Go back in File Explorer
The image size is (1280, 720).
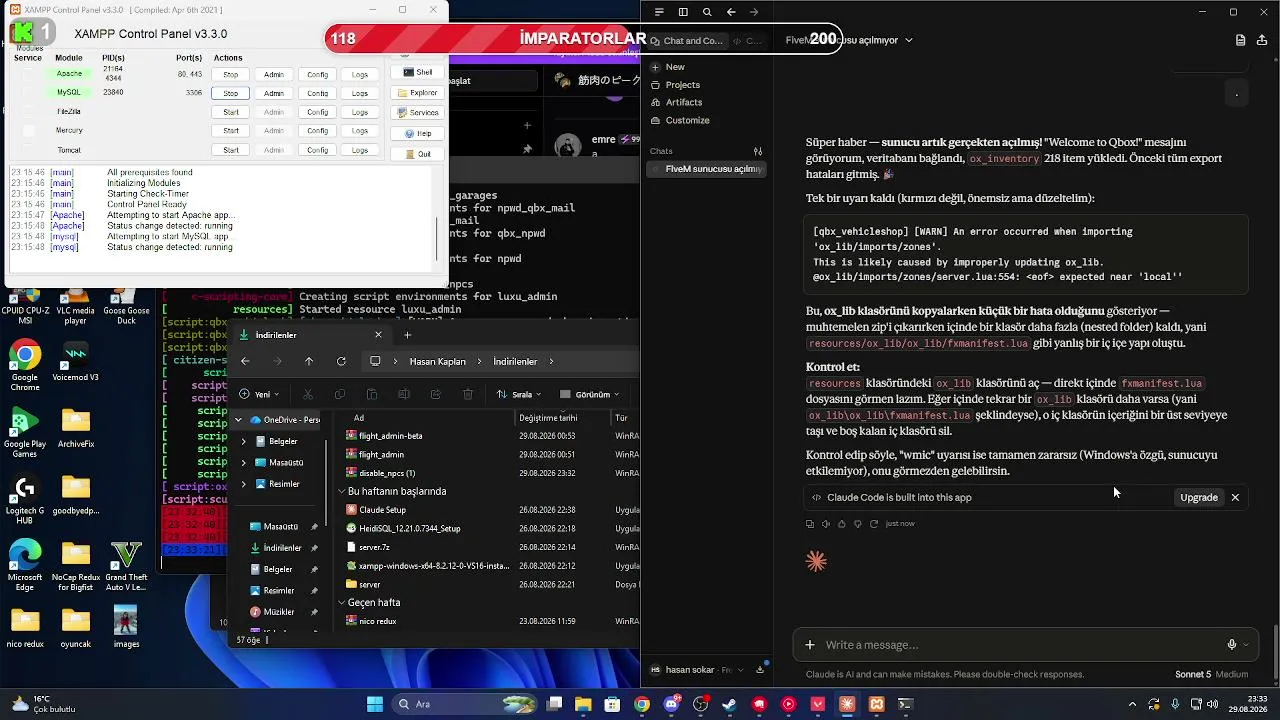click(246, 361)
